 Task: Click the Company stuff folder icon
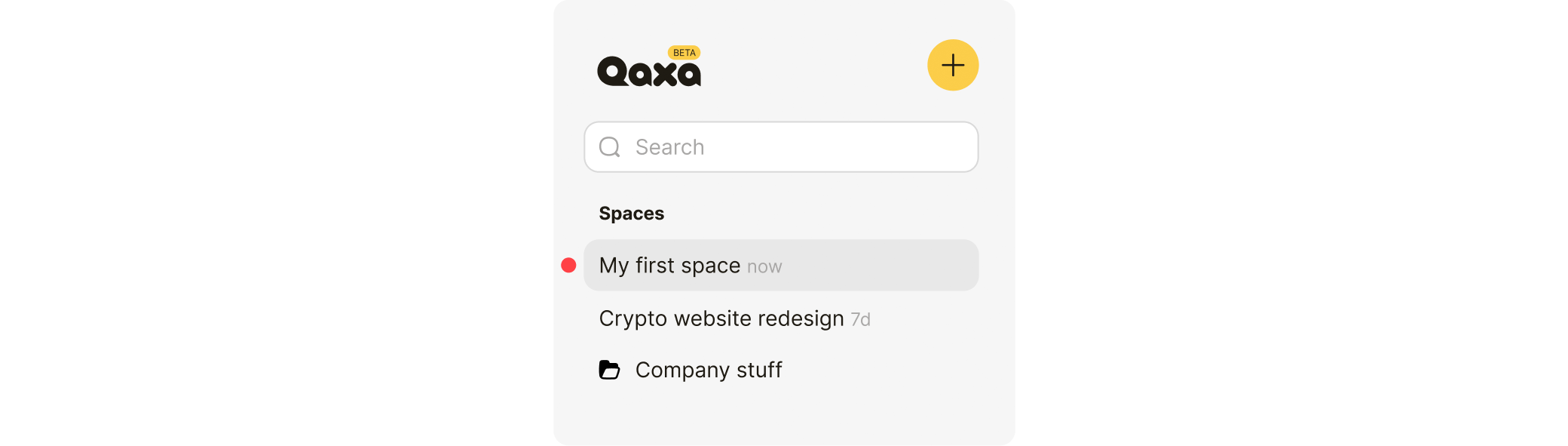[x=609, y=370]
